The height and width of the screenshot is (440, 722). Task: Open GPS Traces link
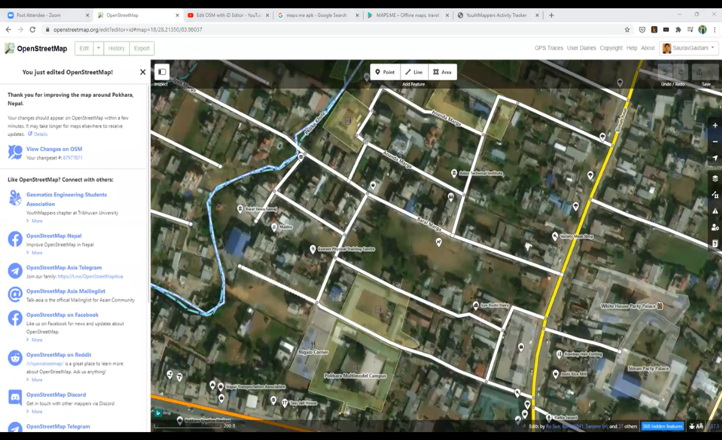coord(548,48)
